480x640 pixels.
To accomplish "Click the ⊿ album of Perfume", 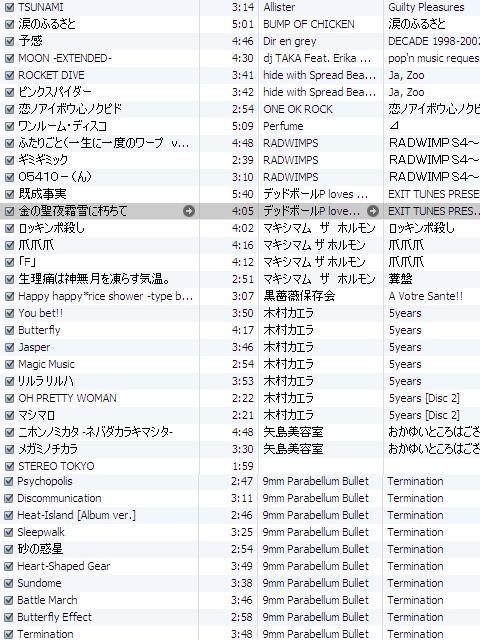I will pos(394,126).
